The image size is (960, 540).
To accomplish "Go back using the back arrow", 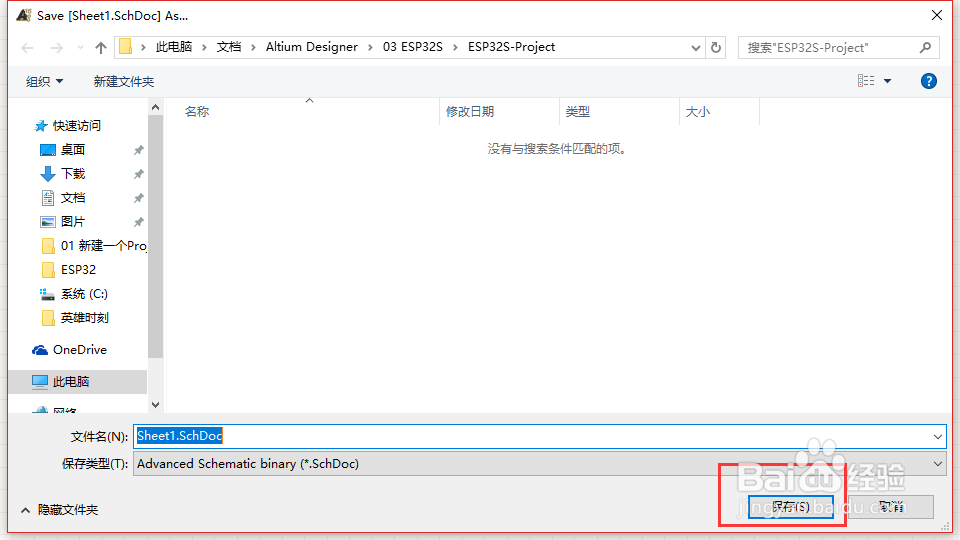I will [x=27, y=48].
